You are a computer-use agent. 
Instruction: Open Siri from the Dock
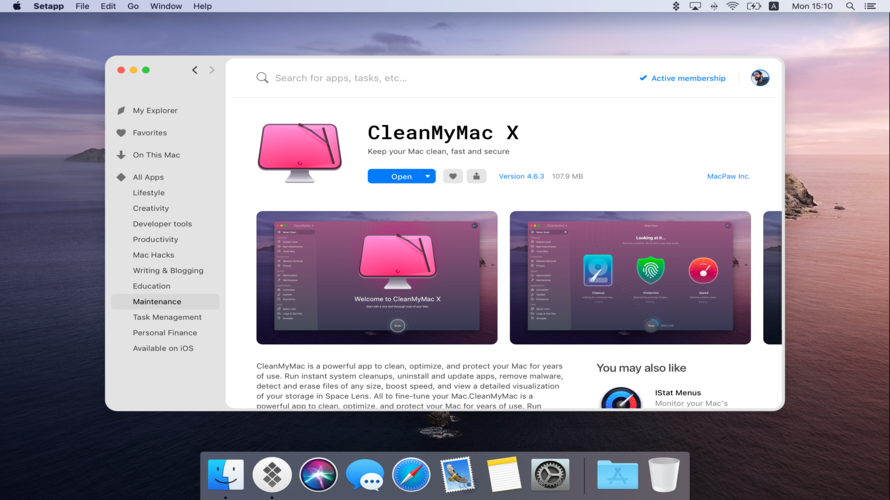coord(318,474)
